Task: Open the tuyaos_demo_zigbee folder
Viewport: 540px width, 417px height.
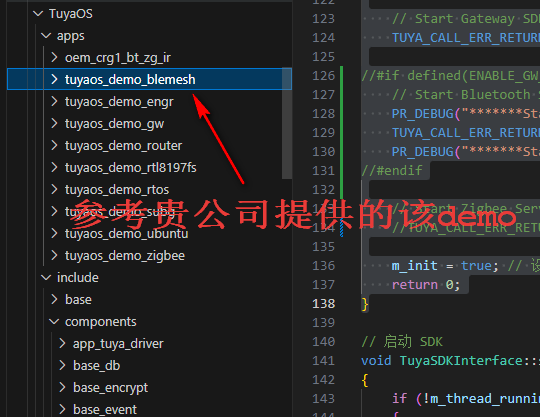Action: 125,256
